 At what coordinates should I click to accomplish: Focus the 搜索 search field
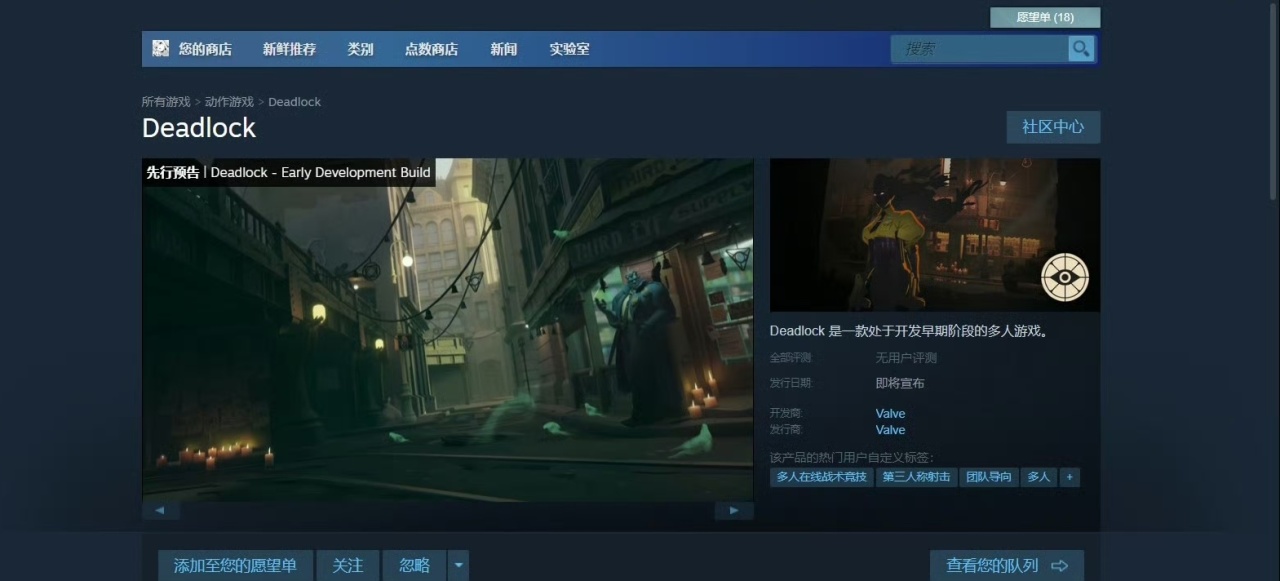(x=980, y=48)
